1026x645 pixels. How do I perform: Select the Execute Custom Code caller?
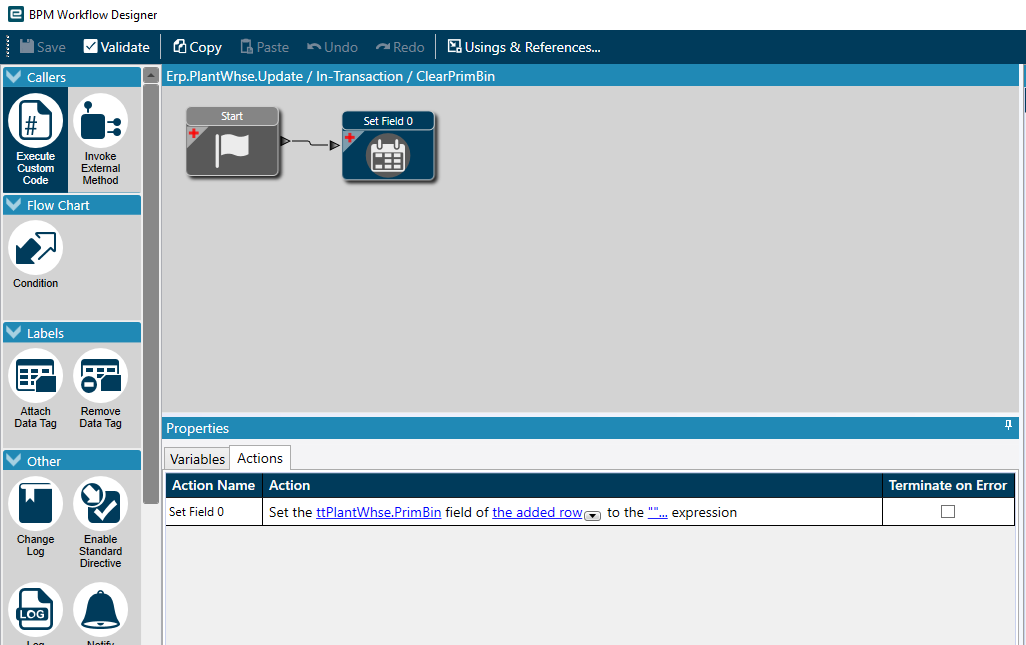pos(35,139)
